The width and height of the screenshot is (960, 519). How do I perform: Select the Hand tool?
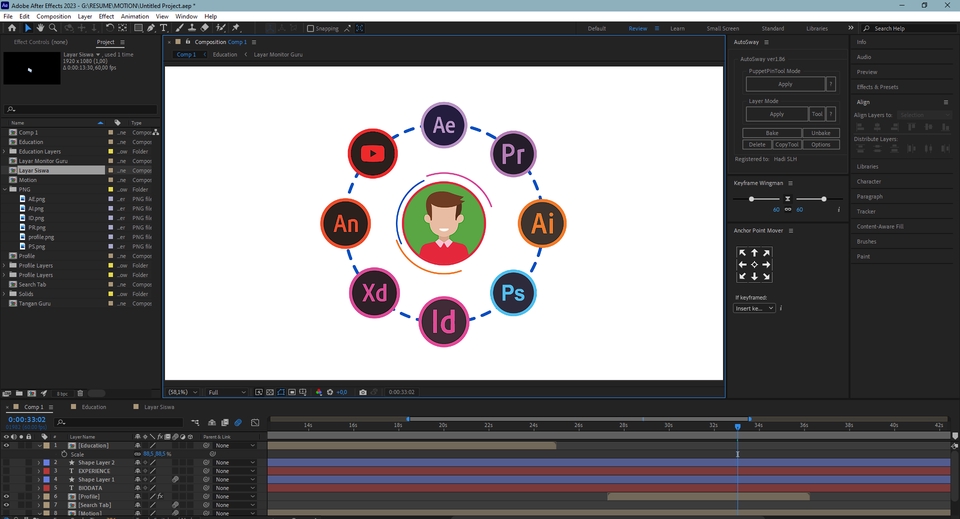tap(40, 28)
